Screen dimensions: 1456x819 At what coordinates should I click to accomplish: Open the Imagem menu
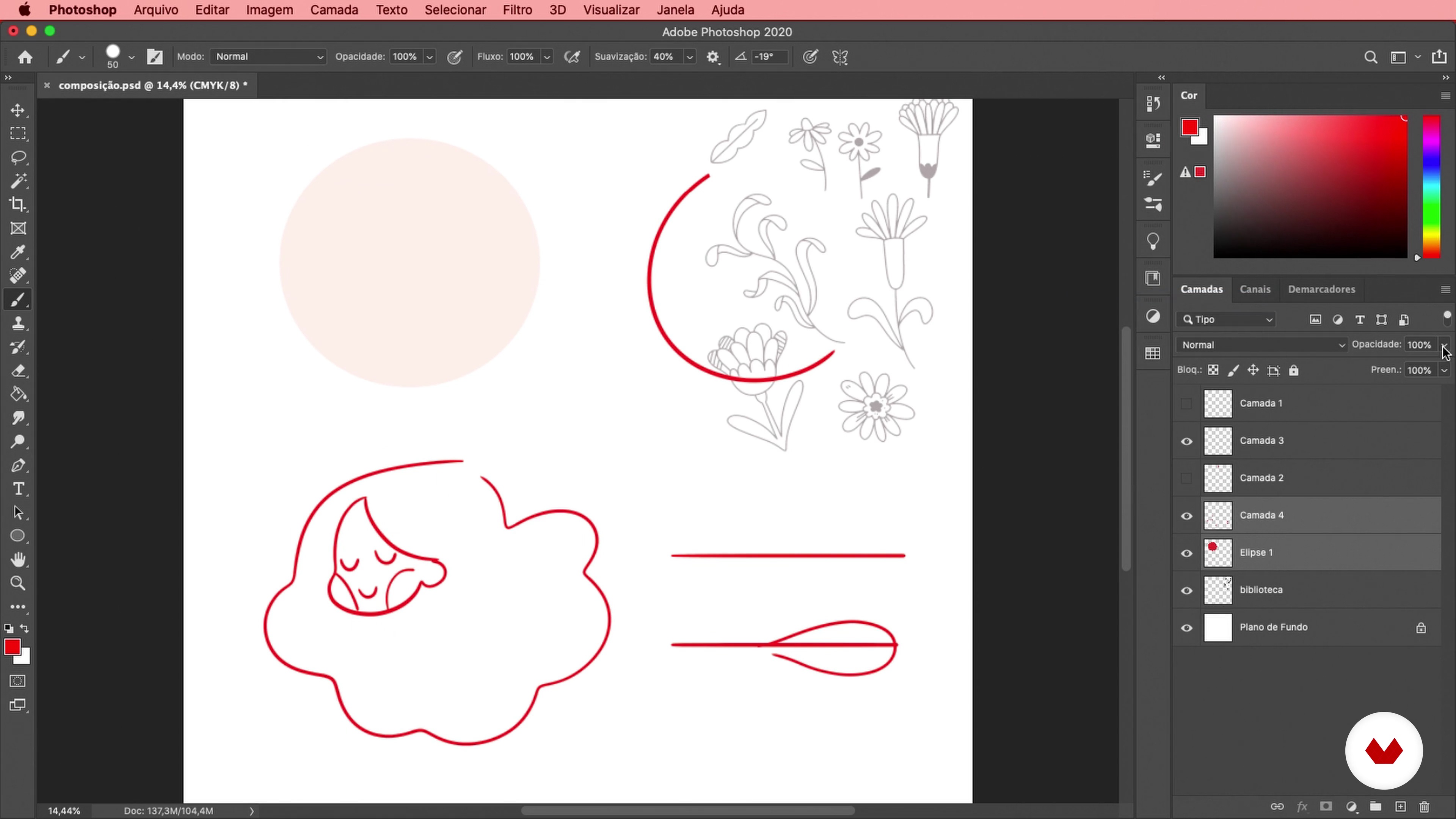(x=270, y=9)
